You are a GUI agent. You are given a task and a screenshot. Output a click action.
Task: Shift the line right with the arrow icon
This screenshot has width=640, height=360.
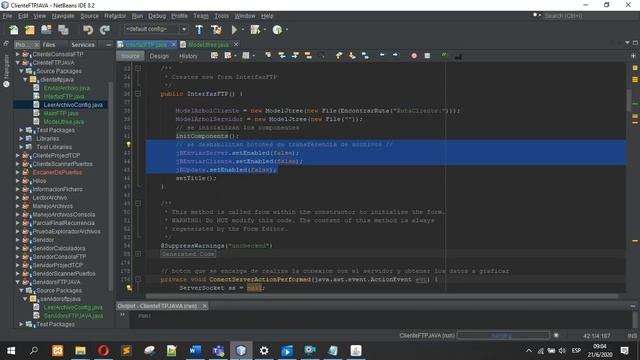(x=395, y=55)
